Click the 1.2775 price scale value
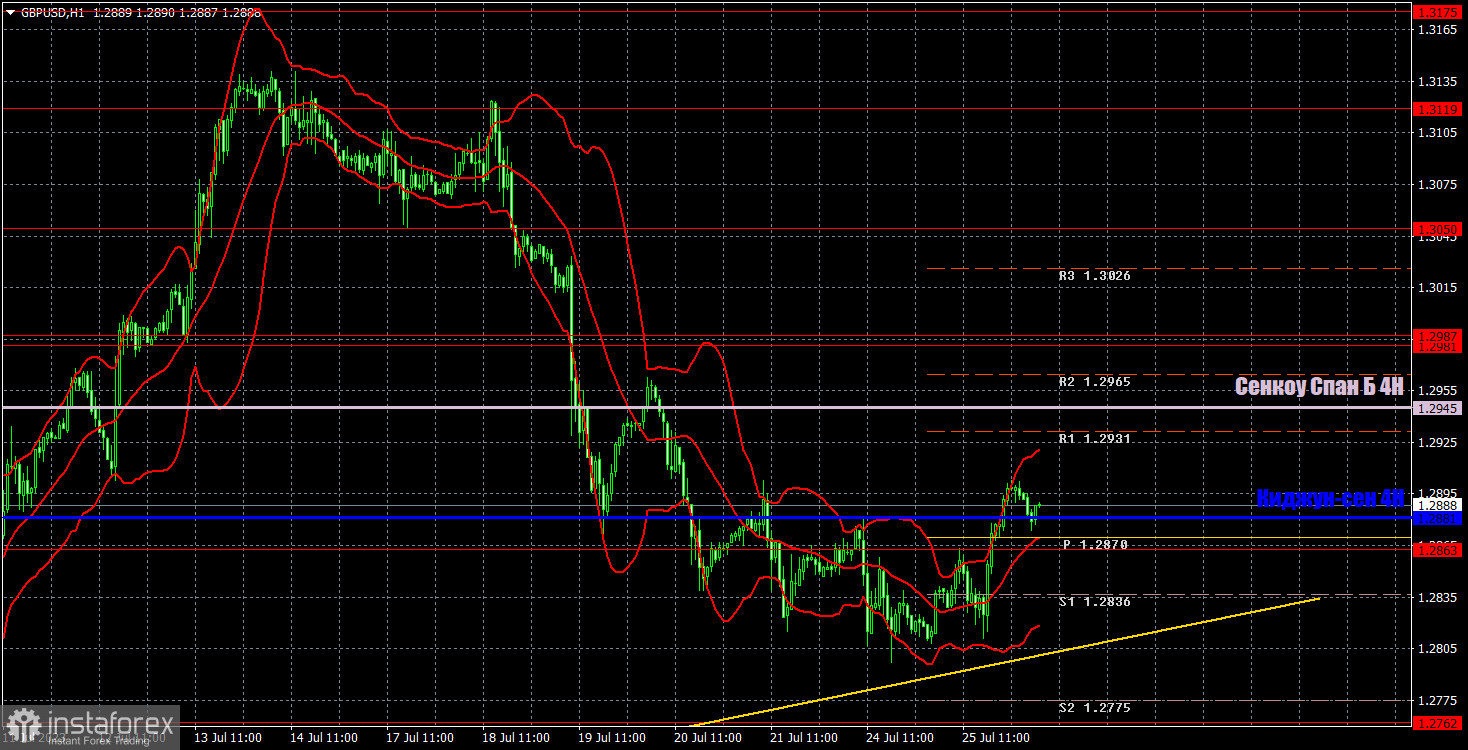The image size is (1468, 750). (1437, 700)
